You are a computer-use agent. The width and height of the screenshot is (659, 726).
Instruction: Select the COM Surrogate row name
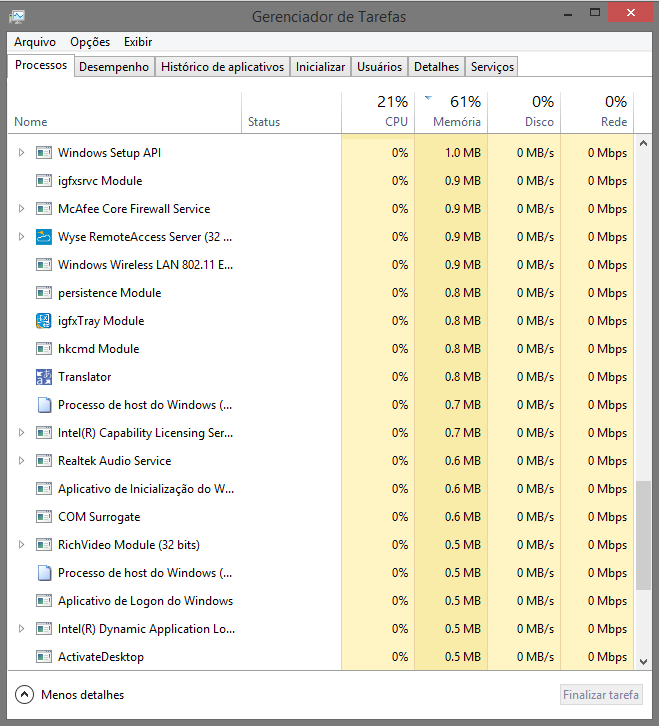[99, 517]
